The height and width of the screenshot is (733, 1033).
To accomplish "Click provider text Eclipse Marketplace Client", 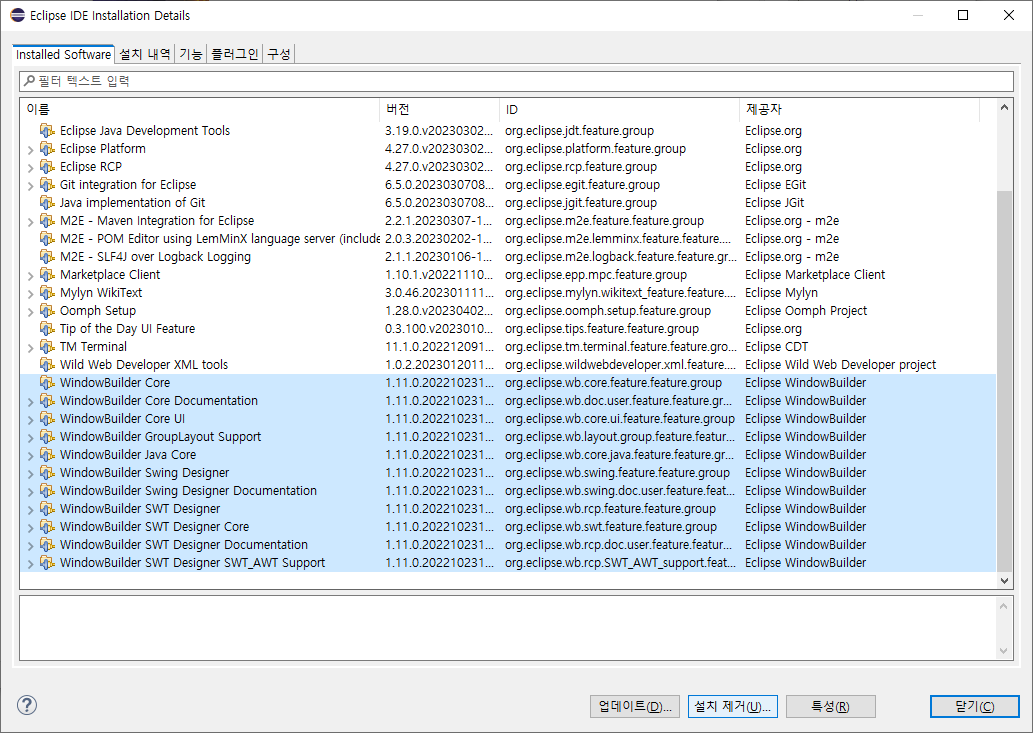I will (815, 275).
